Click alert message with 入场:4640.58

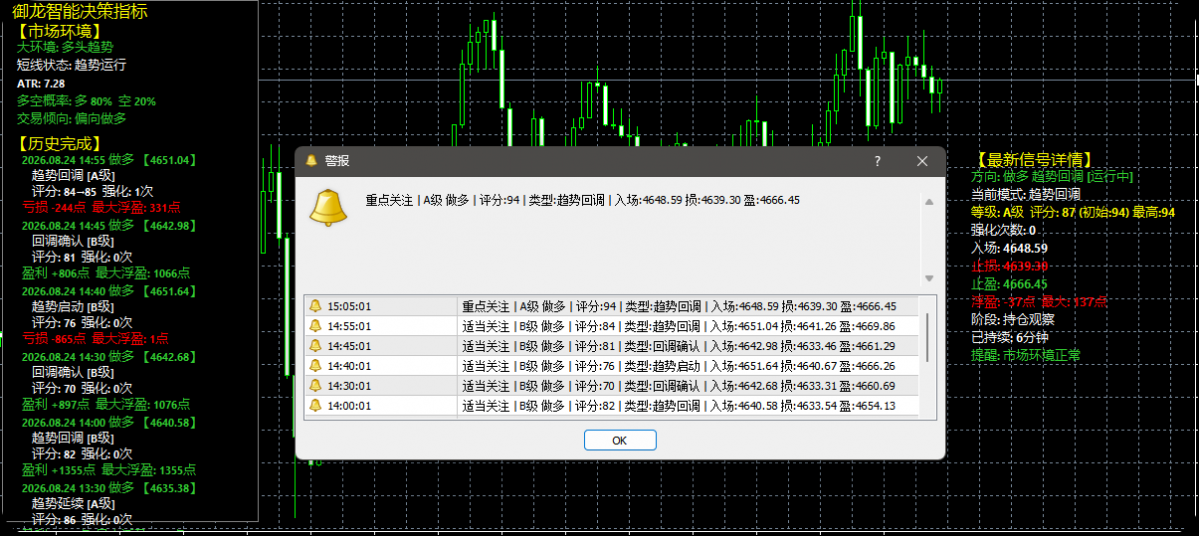click(x=678, y=405)
